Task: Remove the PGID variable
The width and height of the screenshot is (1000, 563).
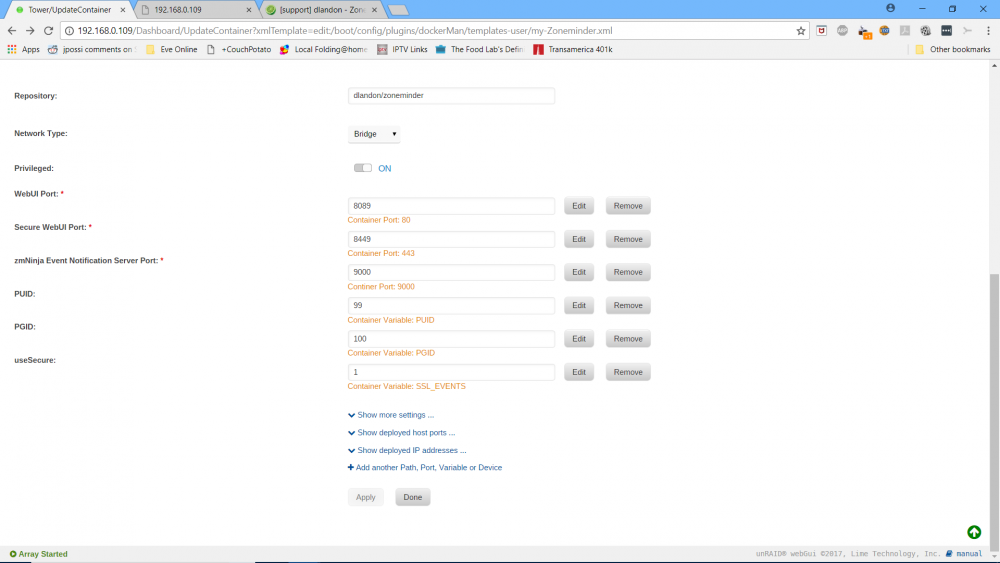Action: [628, 339]
